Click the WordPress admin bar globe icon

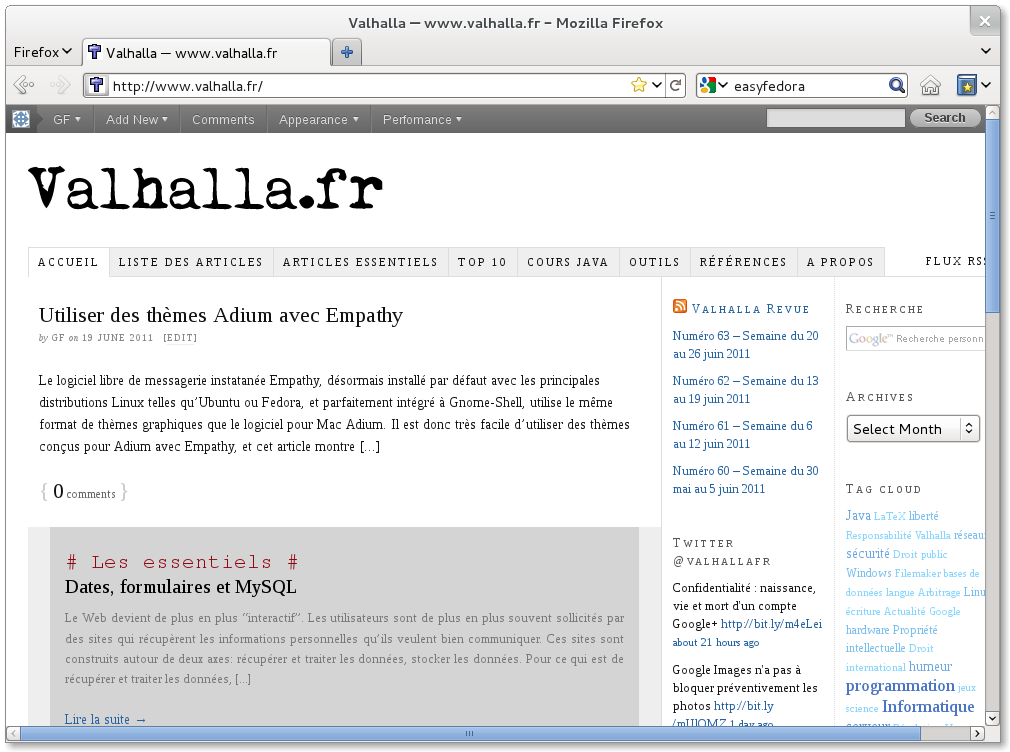[21, 119]
